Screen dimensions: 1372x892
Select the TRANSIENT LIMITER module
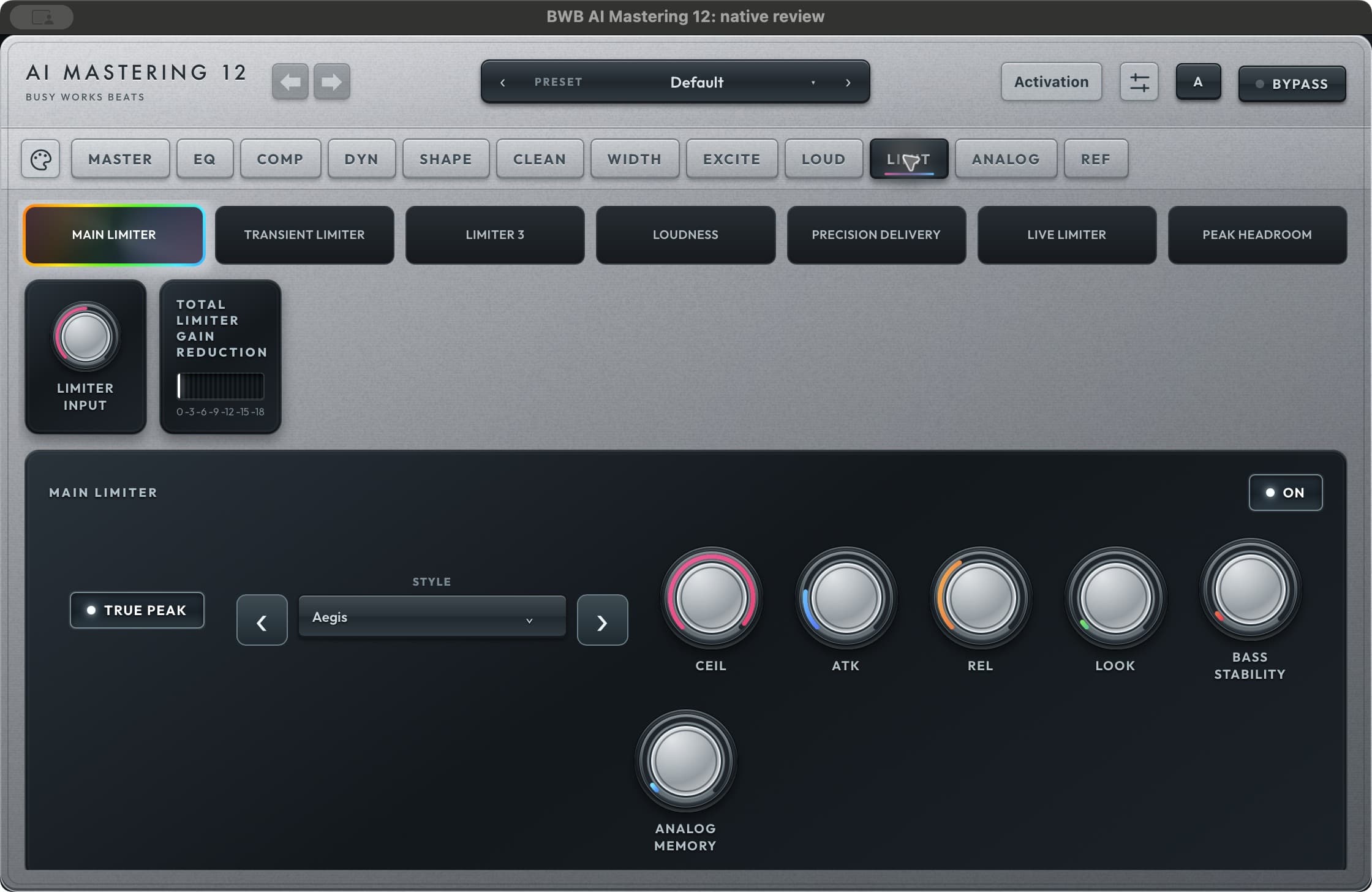click(x=304, y=235)
